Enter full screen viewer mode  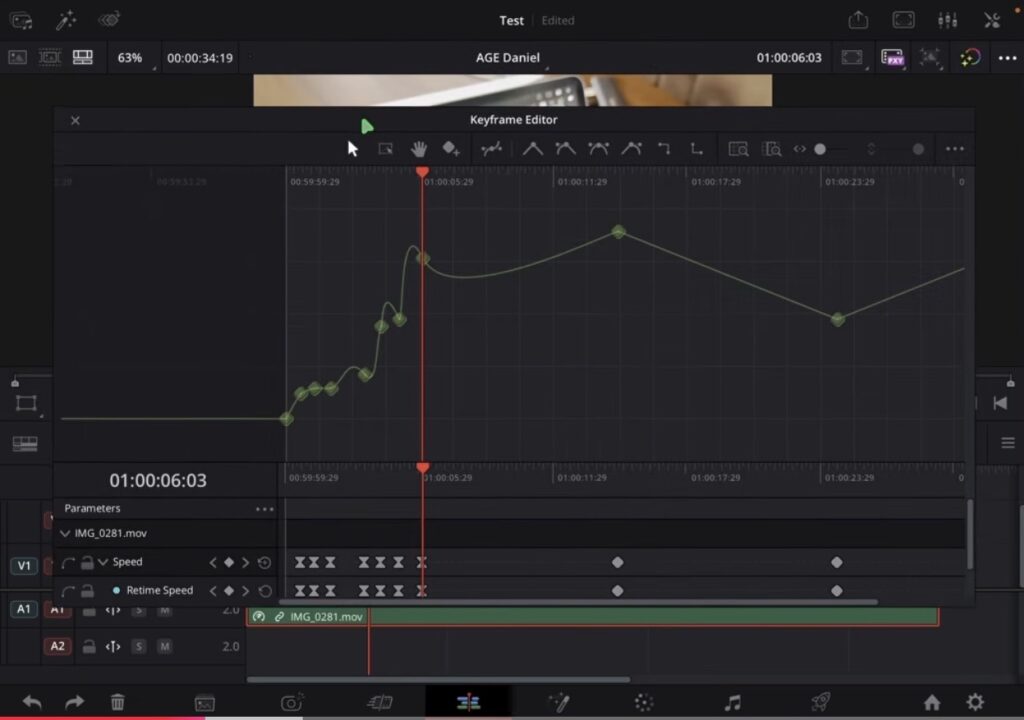coord(904,20)
